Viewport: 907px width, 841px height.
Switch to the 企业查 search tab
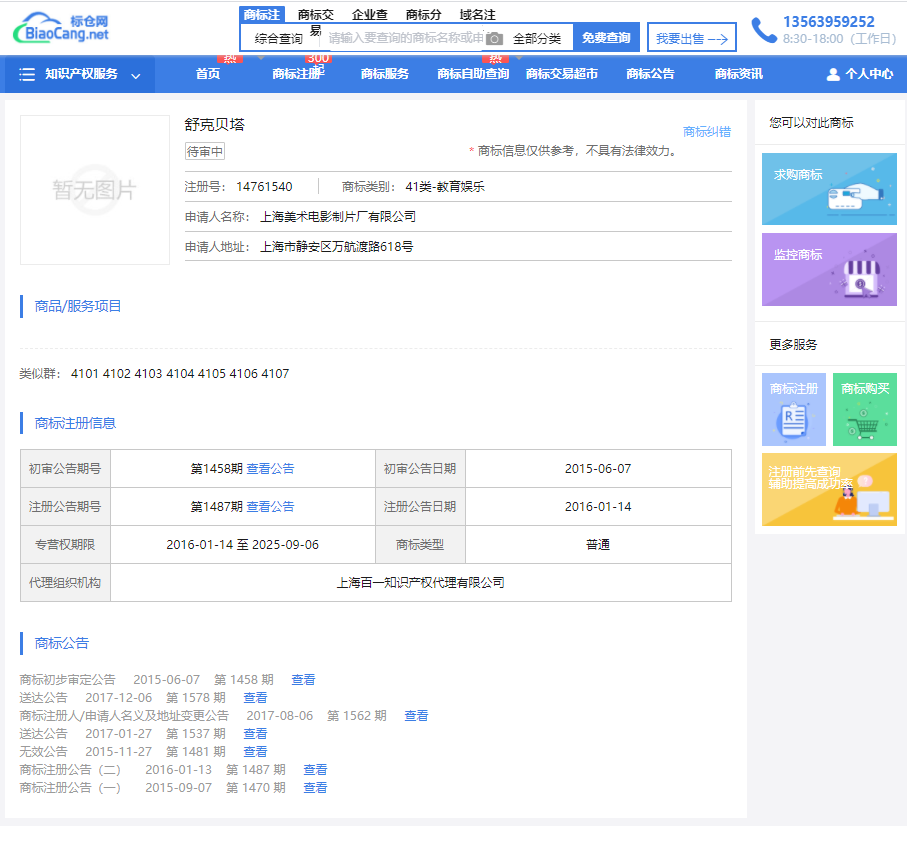(x=370, y=14)
